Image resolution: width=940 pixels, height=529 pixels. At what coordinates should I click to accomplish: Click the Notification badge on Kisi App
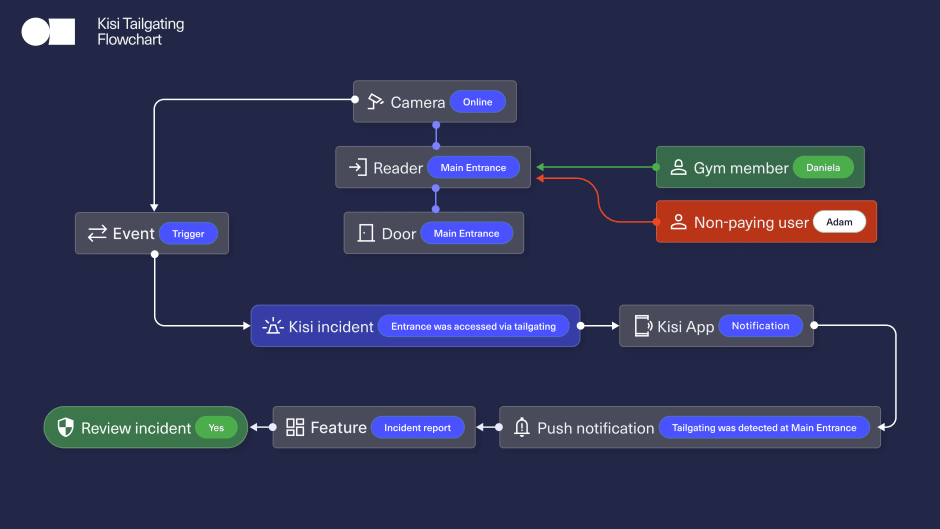[760, 326]
